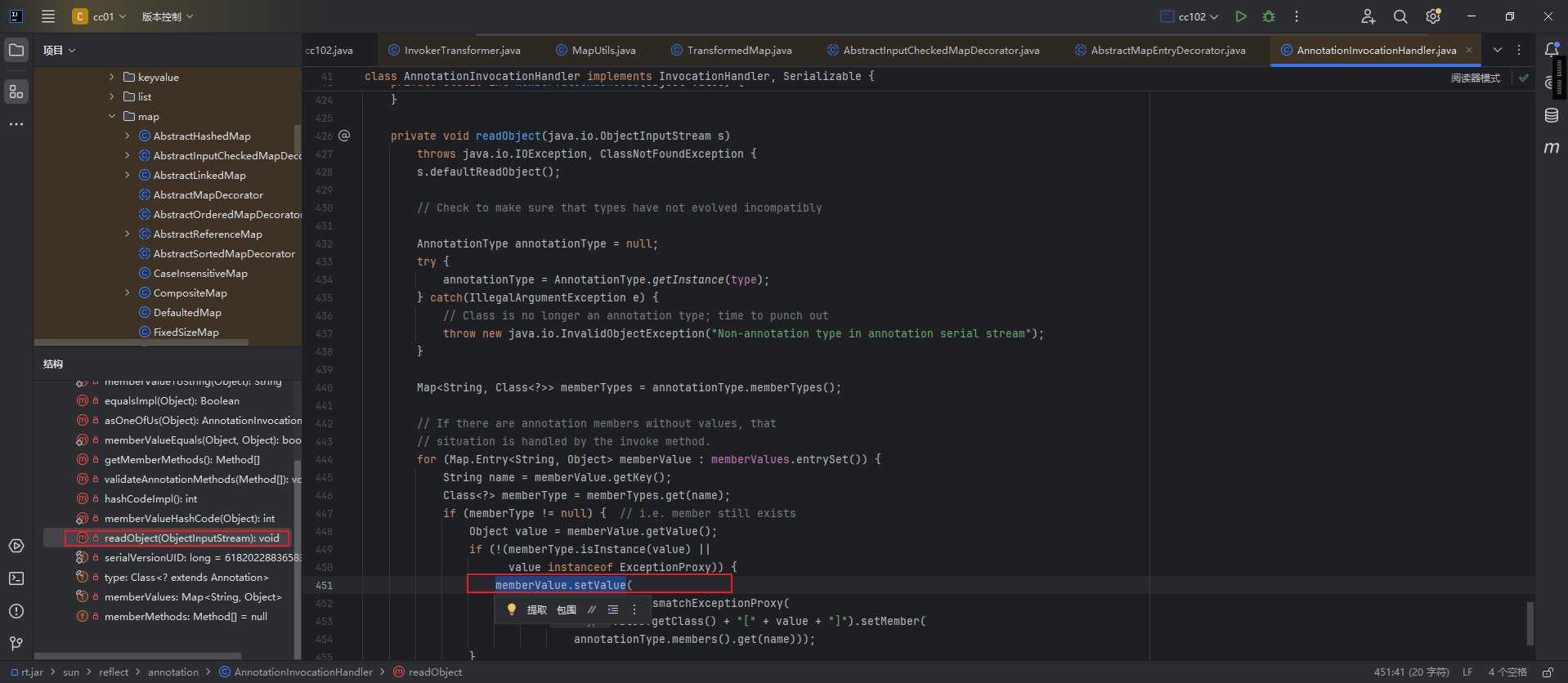Click 4 个空格 indent setting in status bar
The height and width of the screenshot is (683, 1568).
[1507, 672]
